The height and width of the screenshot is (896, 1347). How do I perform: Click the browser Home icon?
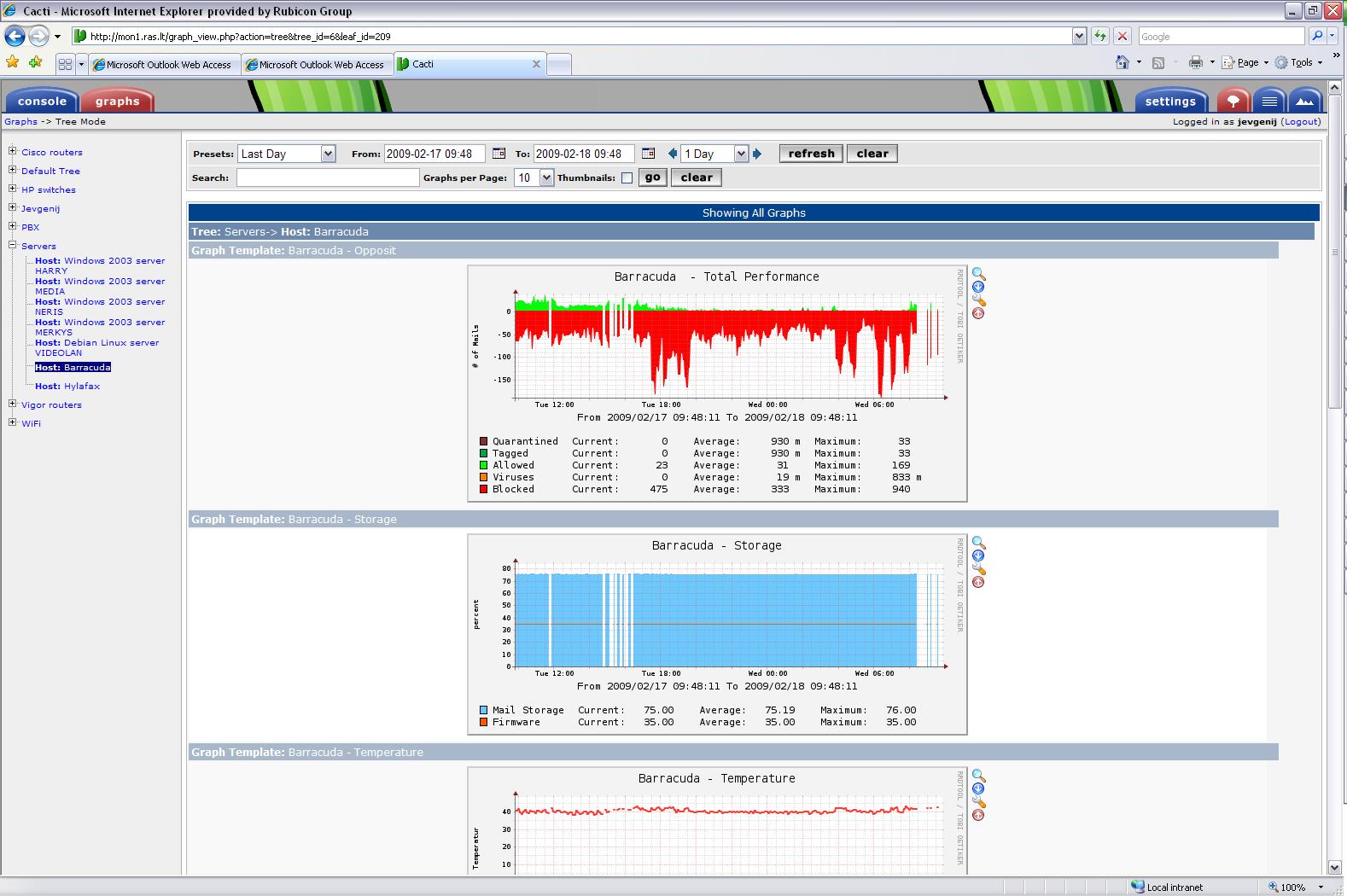1122,62
